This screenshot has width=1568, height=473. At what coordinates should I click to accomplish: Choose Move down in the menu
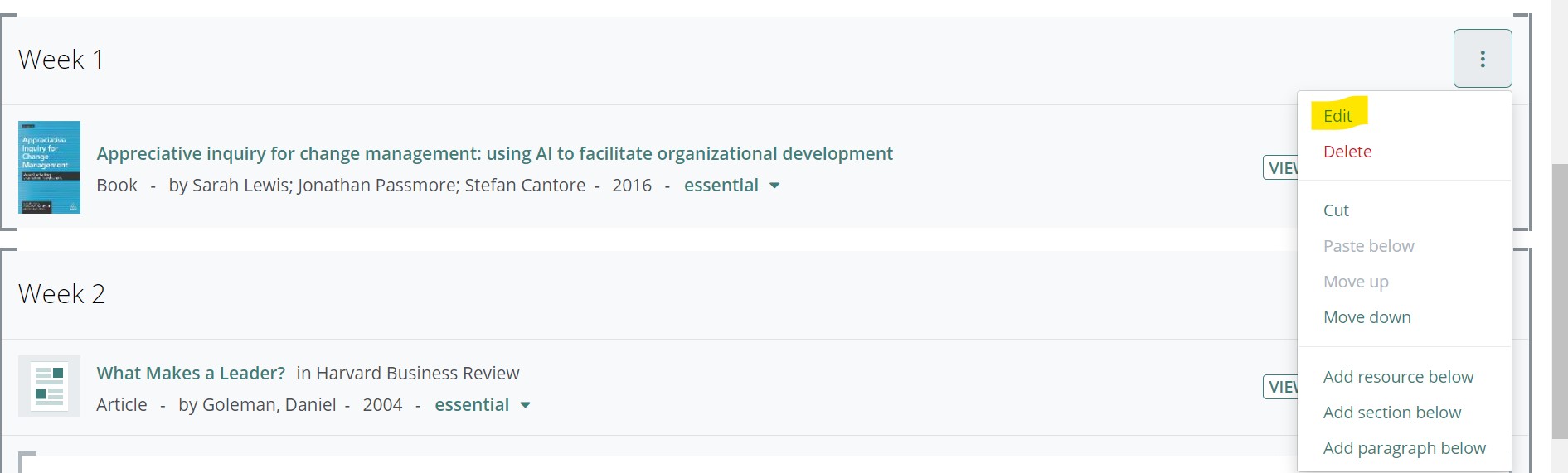[x=1367, y=317]
